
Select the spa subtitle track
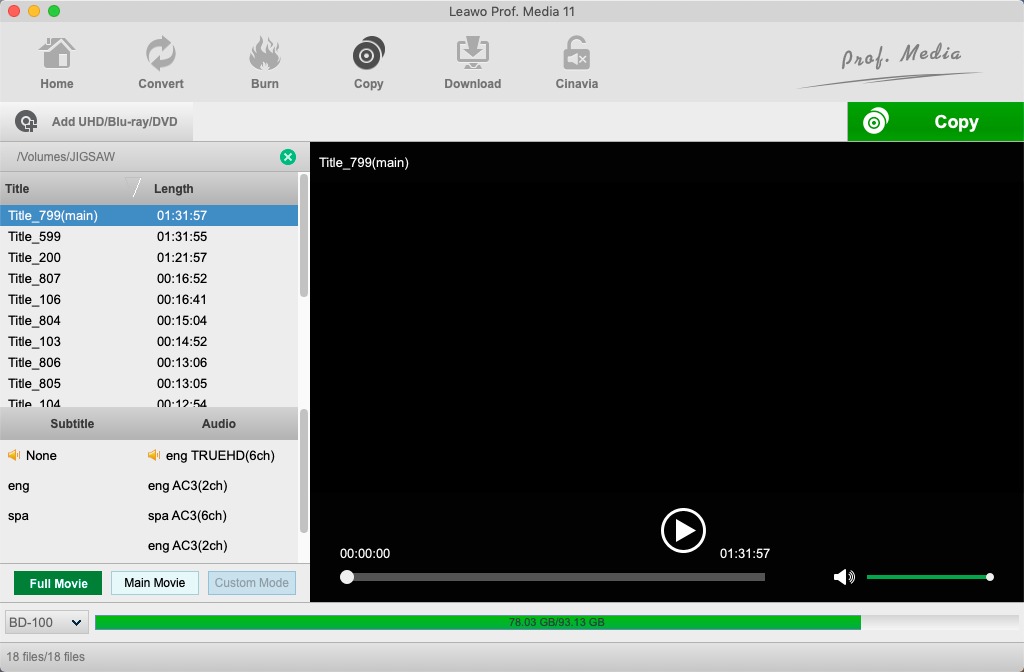coord(18,515)
